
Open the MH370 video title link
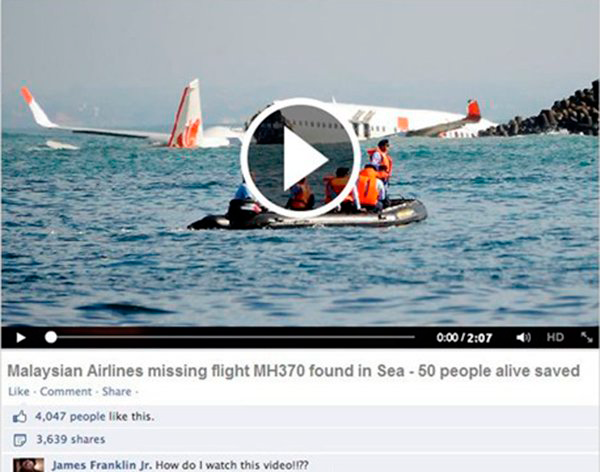[x=293, y=371]
